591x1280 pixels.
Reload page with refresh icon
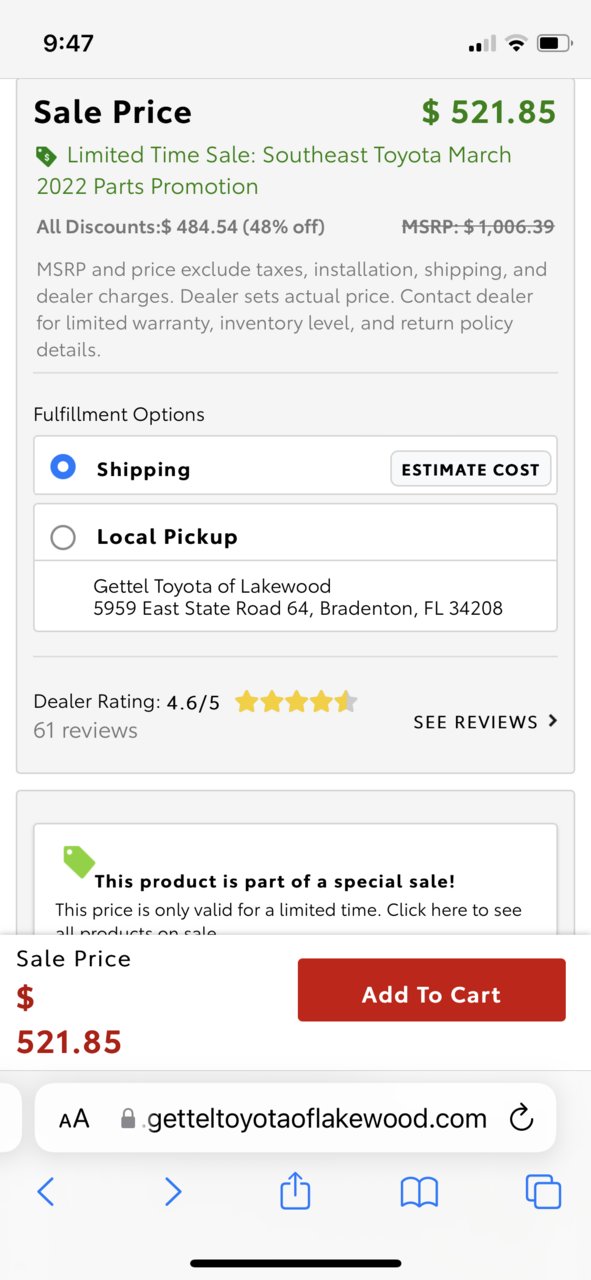521,1118
